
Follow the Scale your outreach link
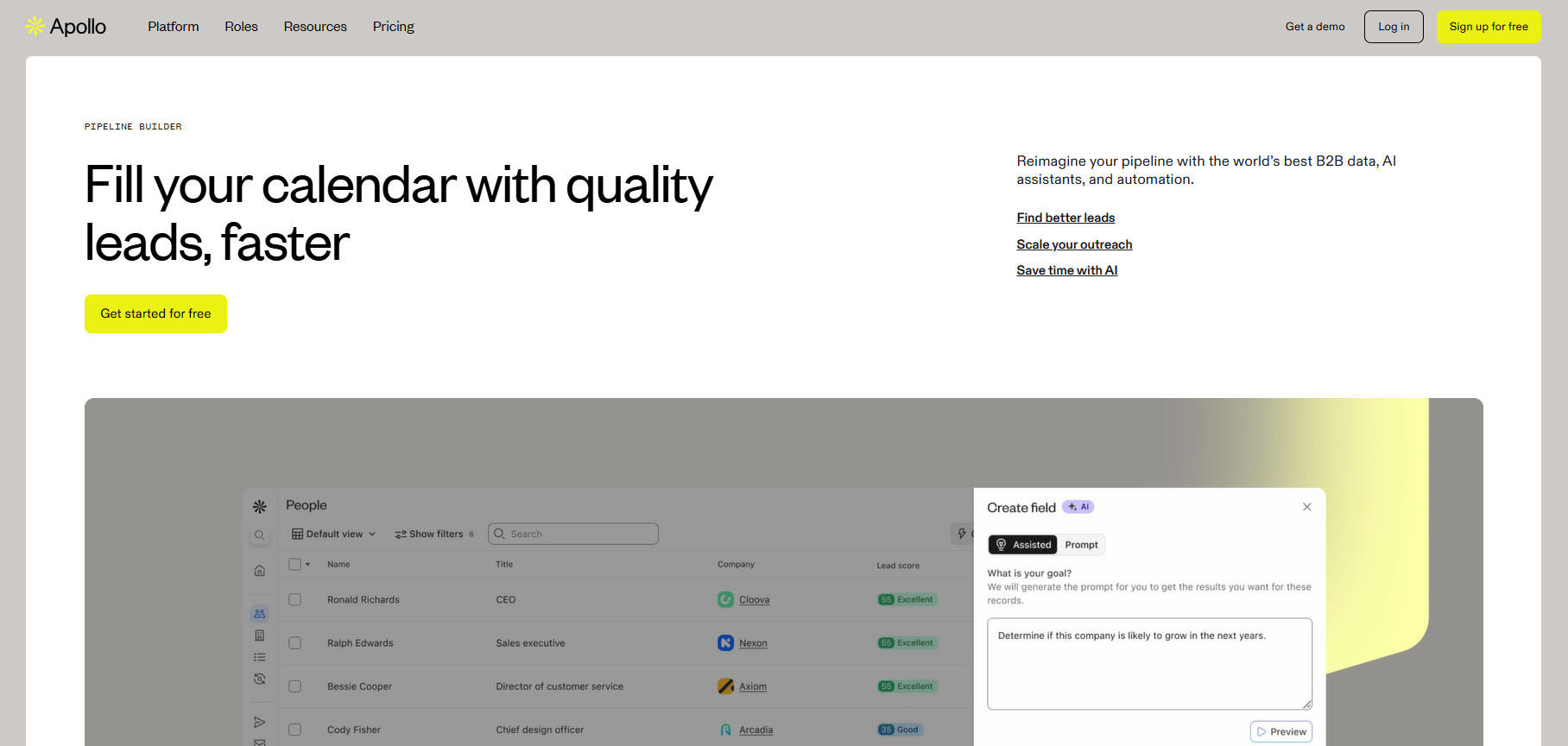coord(1074,244)
